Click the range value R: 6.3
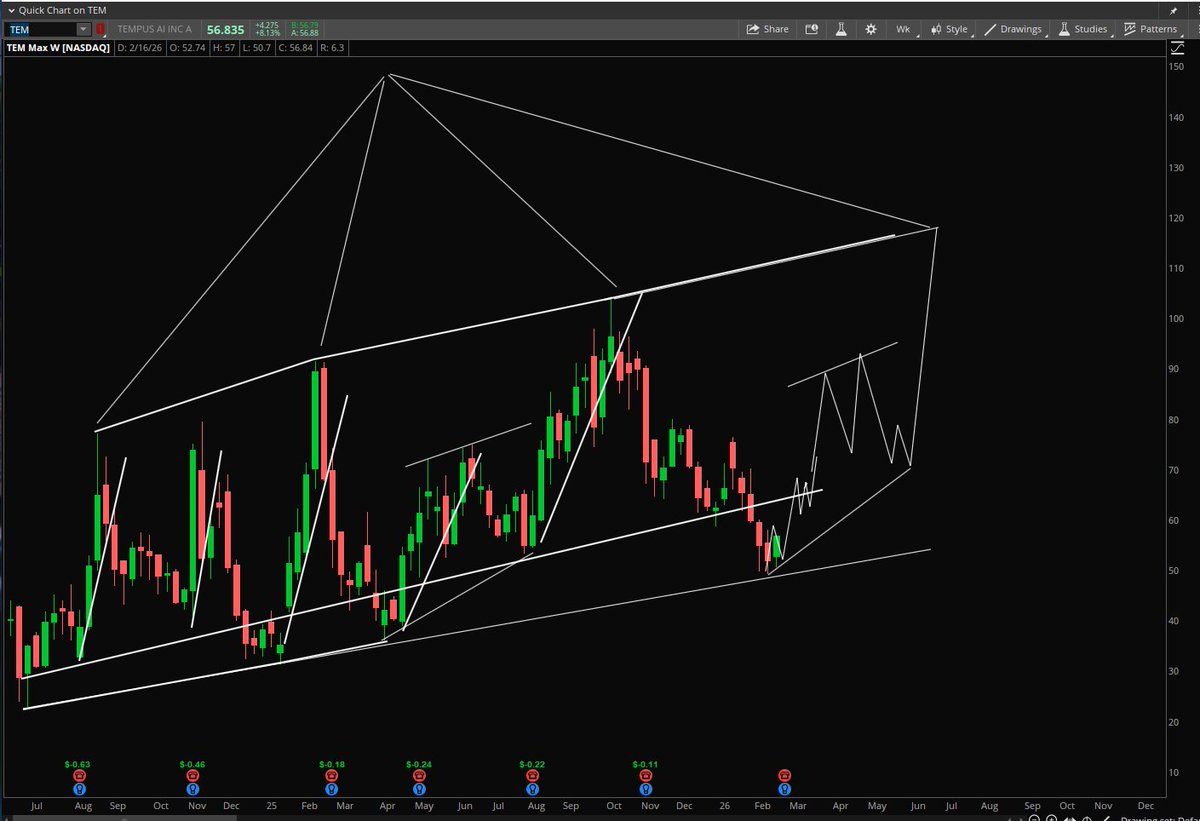Screen dimensions: 1200x821 pos(331,48)
